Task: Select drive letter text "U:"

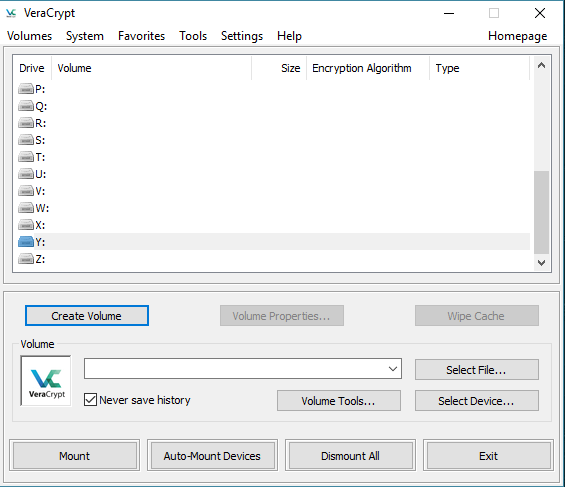Action: tap(40, 174)
